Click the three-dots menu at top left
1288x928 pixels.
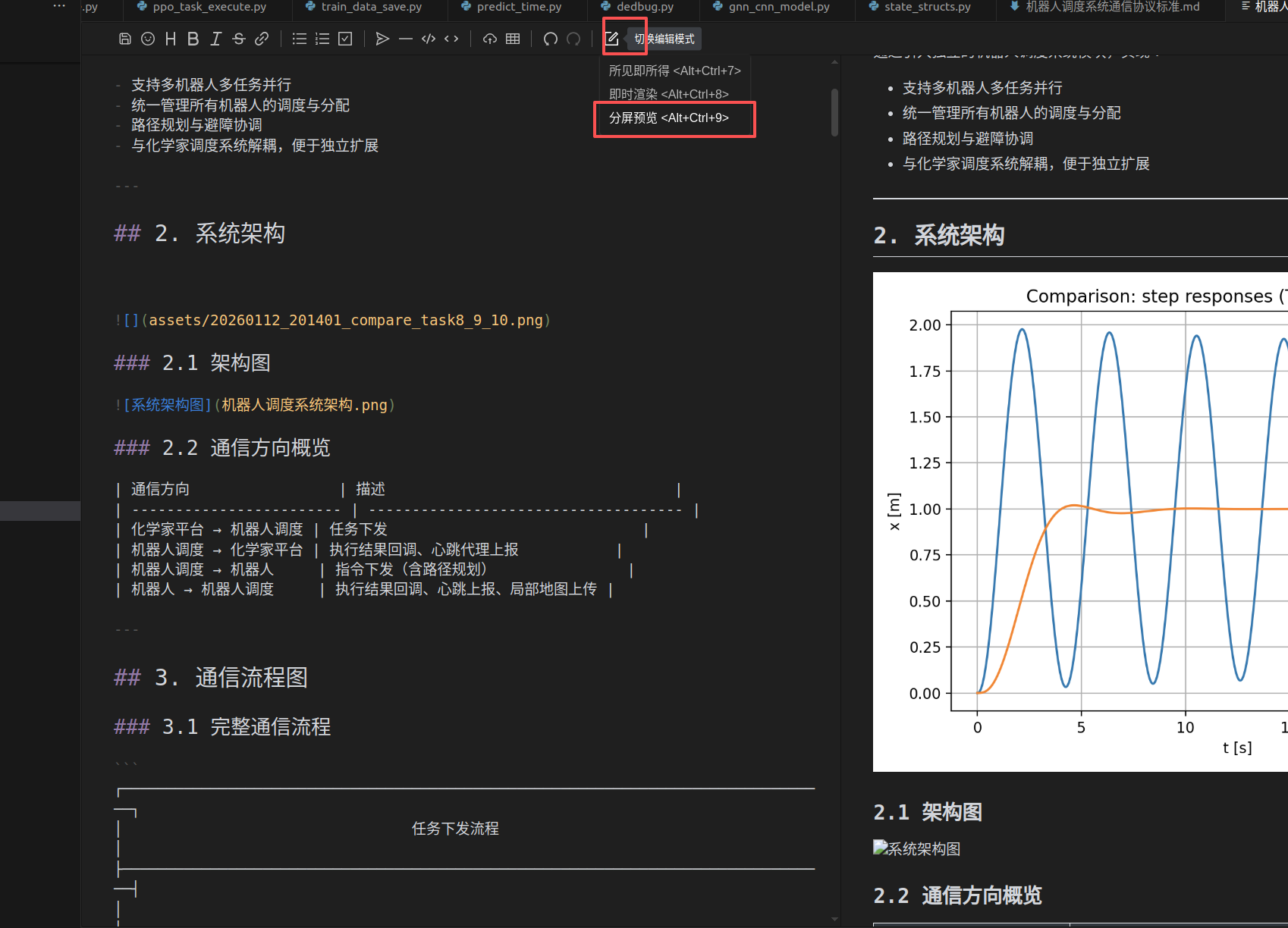click(59, 6)
